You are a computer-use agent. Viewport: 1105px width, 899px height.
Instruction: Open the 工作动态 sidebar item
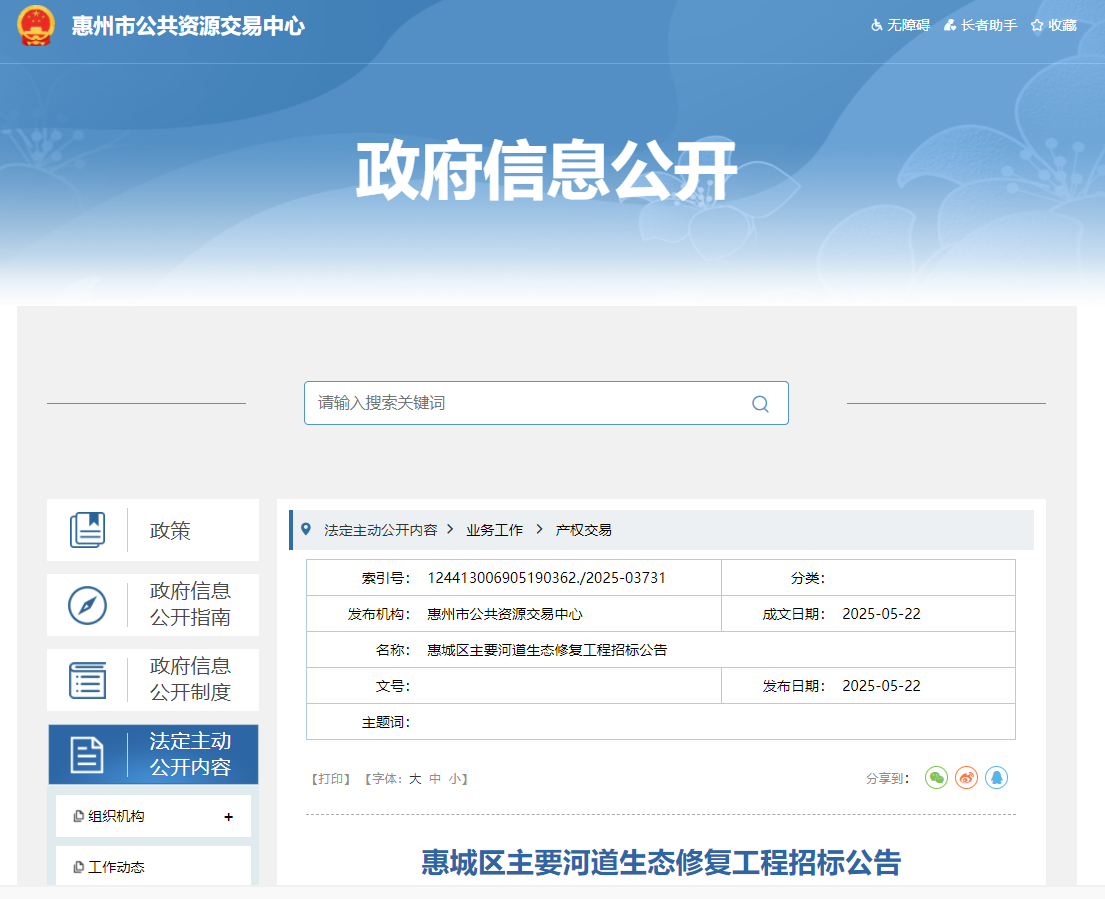coord(116,867)
